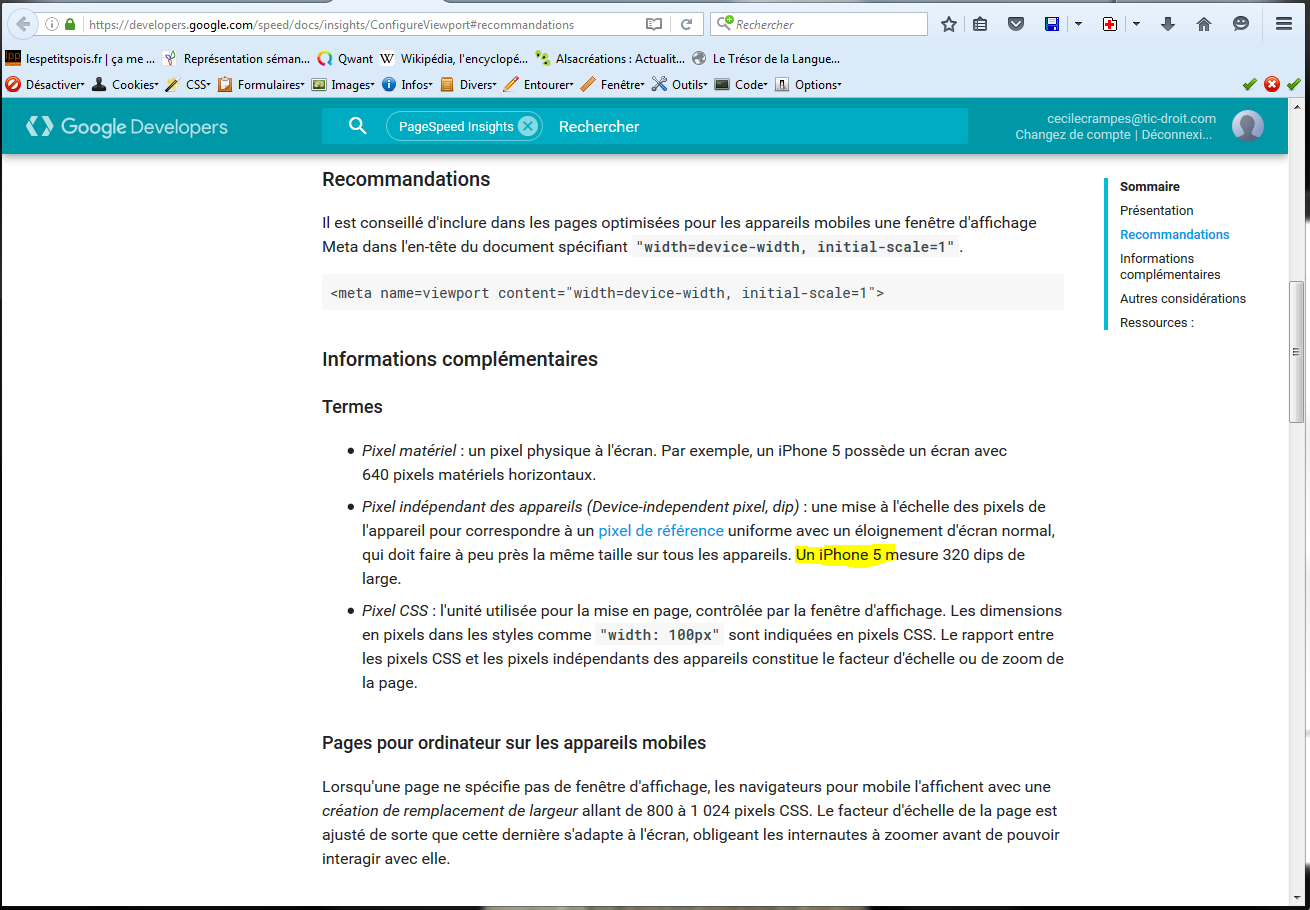Click the blue floppy disk save icon
Viewport: 1310px width, 910px height.
[1052, 24]
